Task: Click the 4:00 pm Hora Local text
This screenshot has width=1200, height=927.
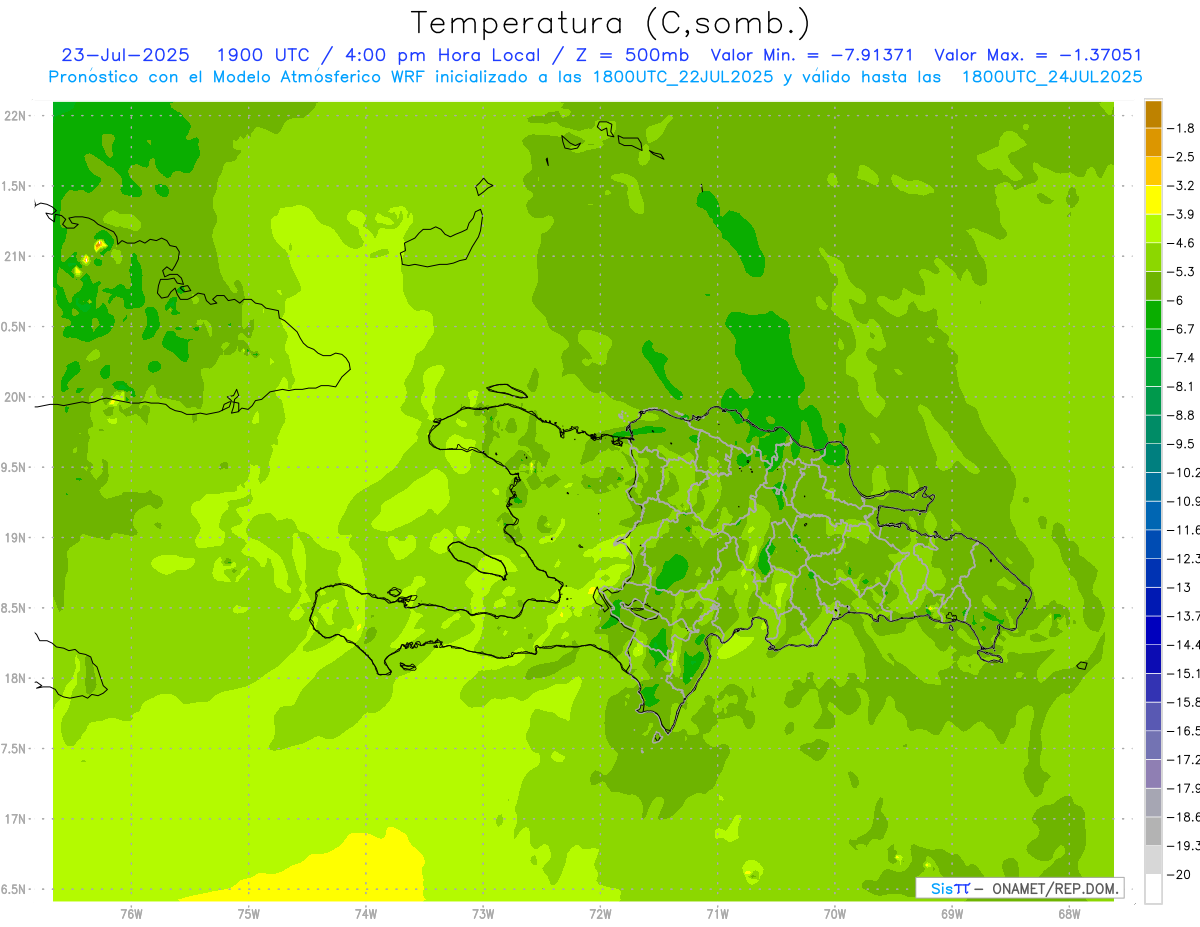Action: (x=444, y=55)
